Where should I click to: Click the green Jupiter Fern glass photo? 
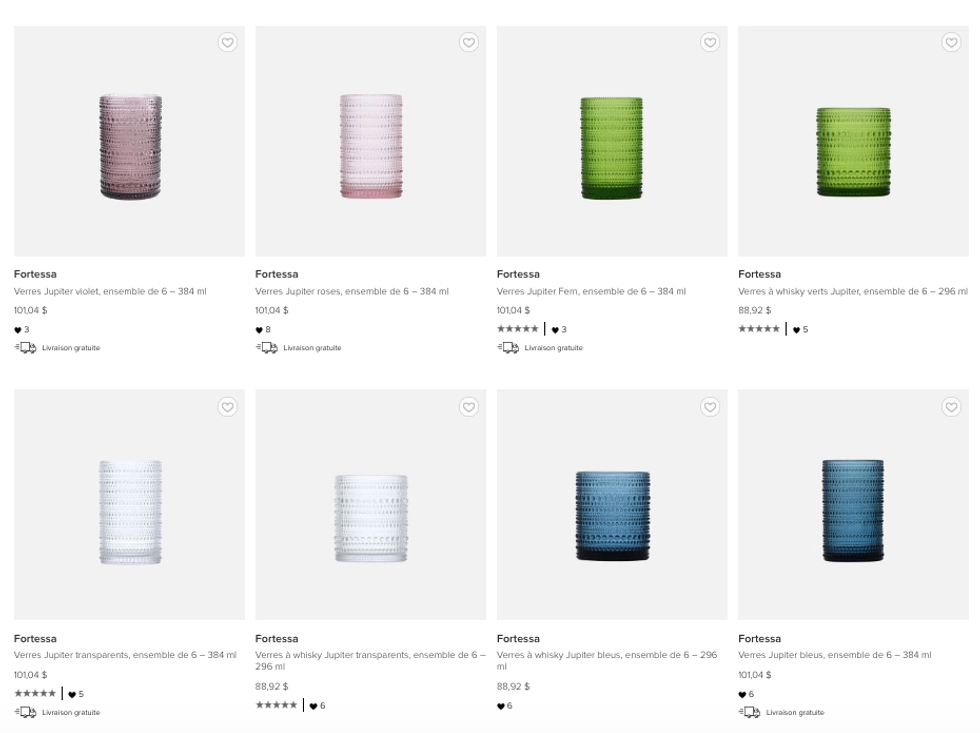point(611,140)
